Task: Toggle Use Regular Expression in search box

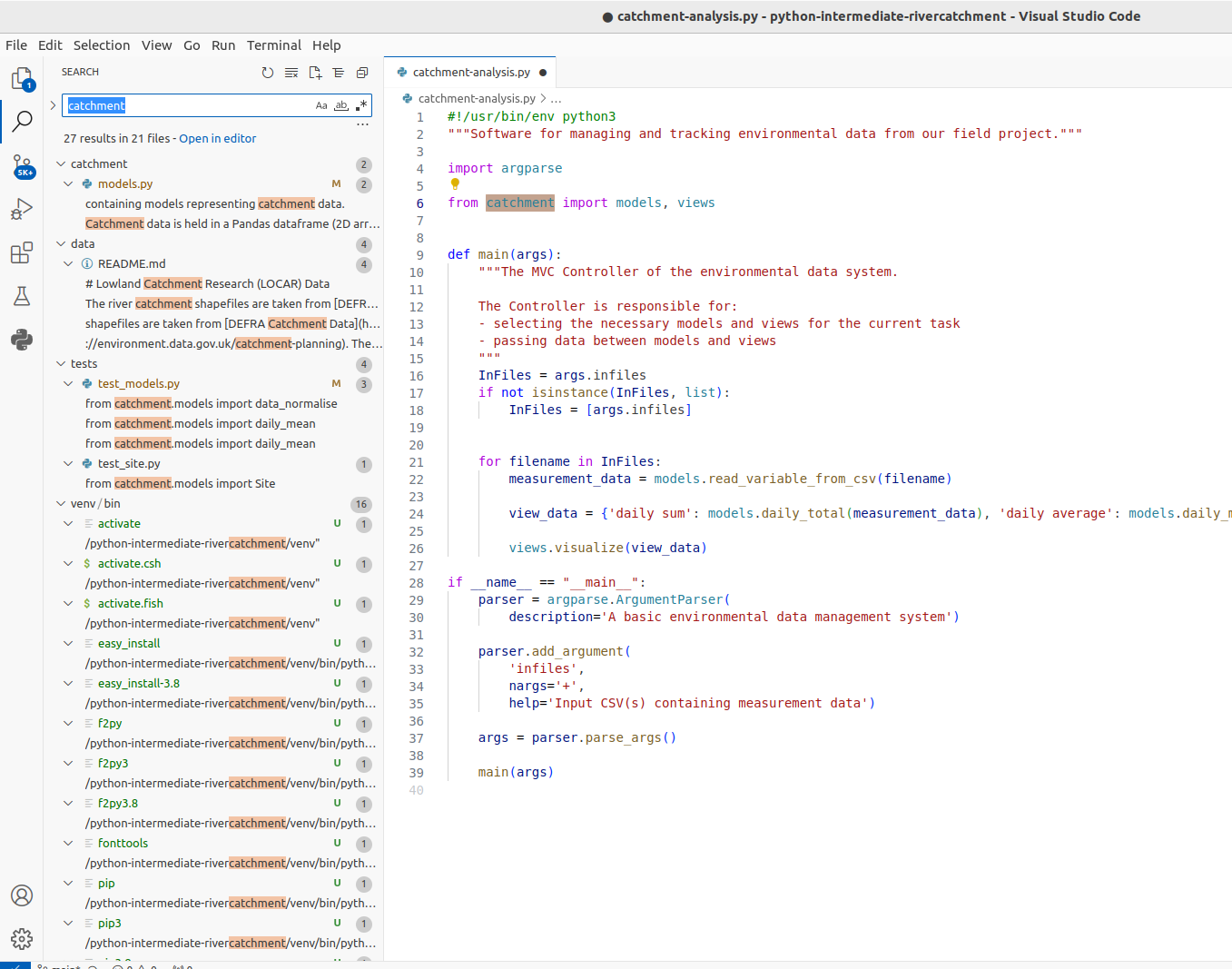Action: coord(360,105)
